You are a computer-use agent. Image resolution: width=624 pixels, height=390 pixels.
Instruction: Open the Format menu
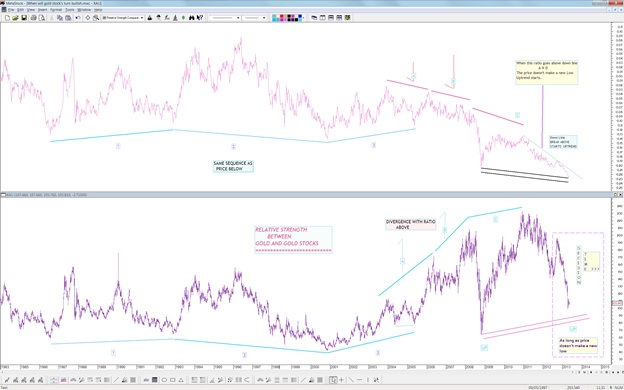[56, 10]
